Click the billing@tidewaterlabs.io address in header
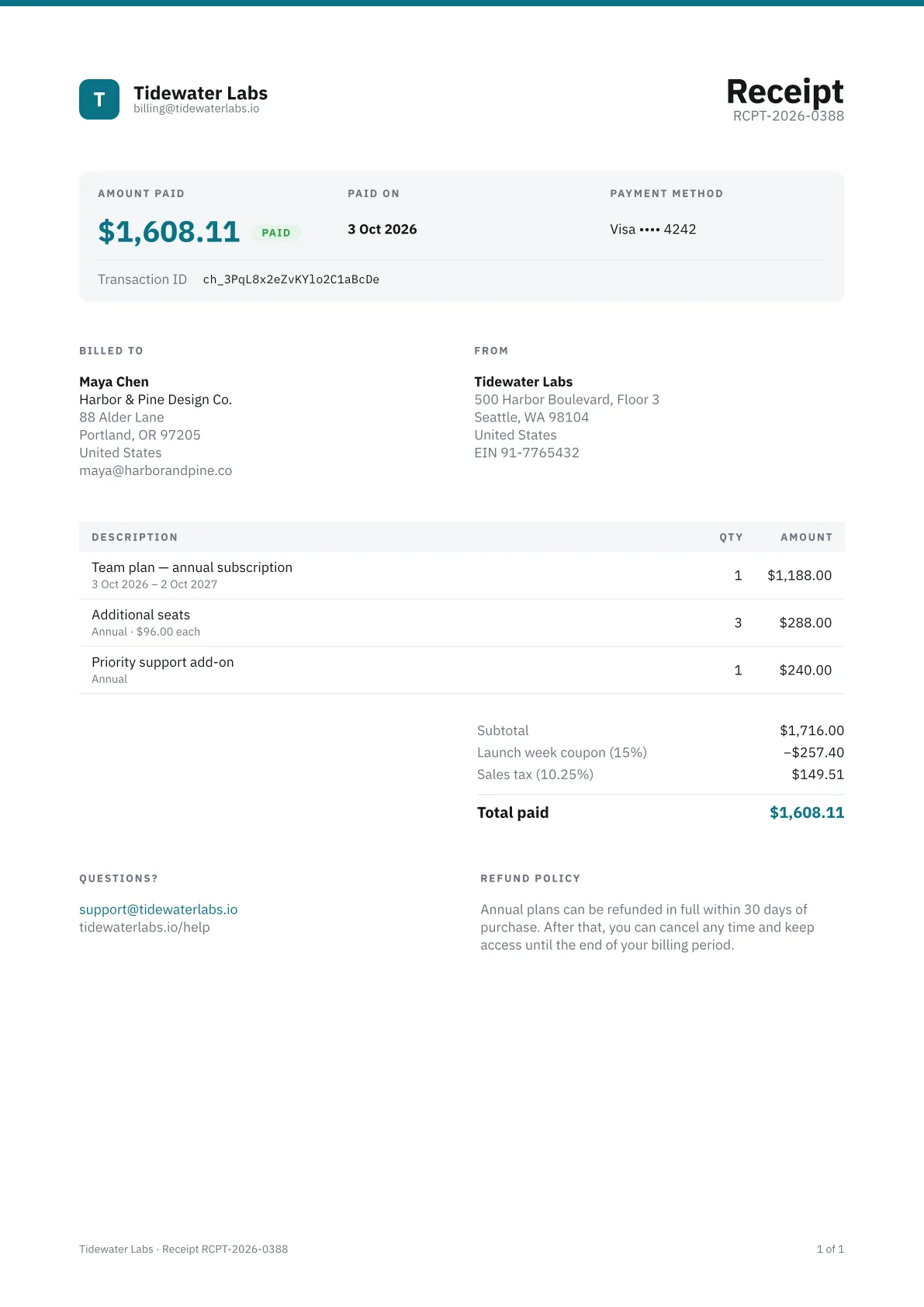 click(196, 109)
